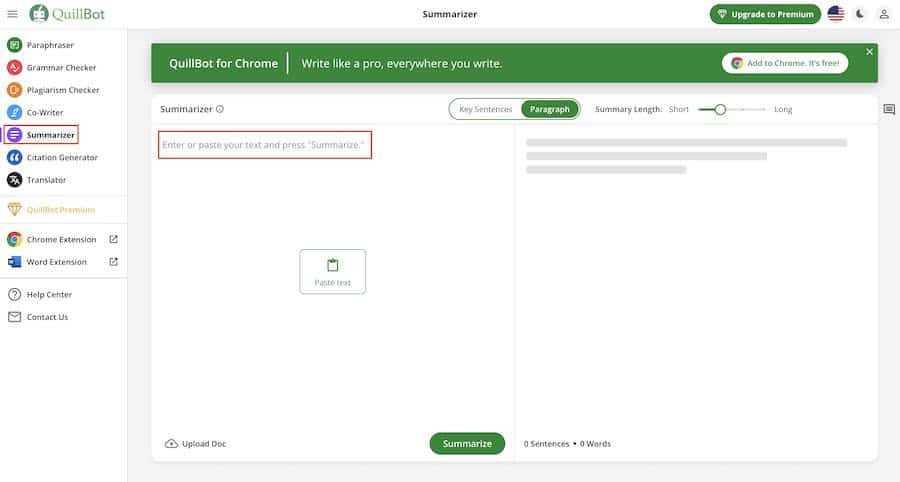Click the Paste text clipboard button
900x482 pixels.
tap(332, 271)
